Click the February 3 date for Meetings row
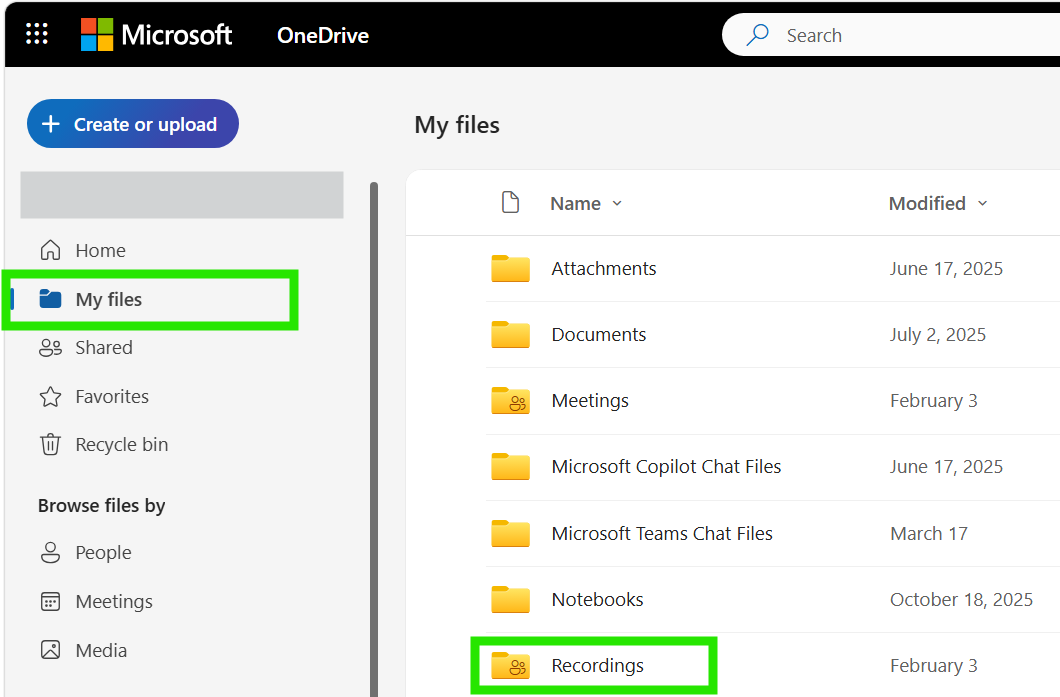 [934, 401]
